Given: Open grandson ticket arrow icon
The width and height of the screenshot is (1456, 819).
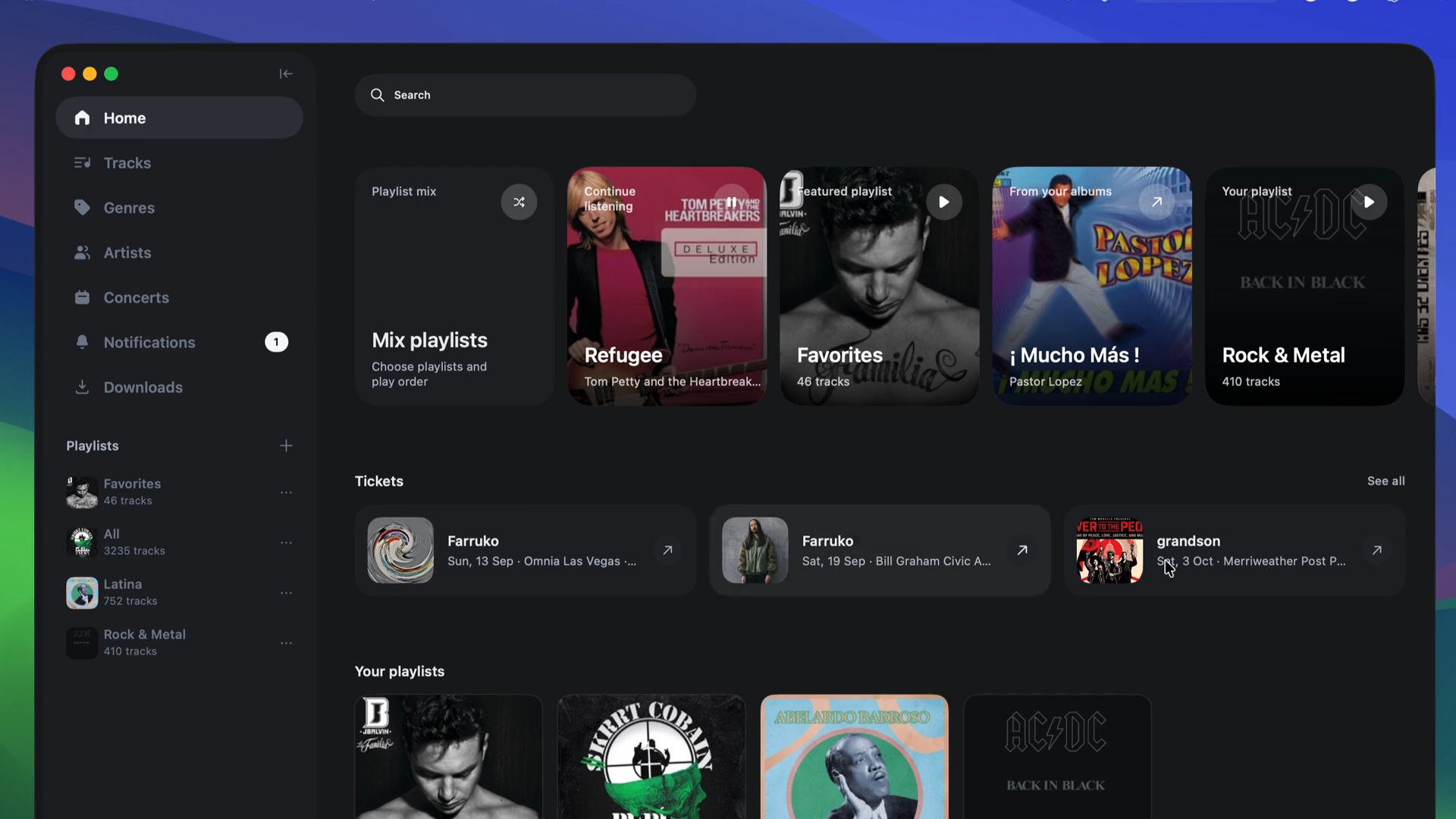Looking at the screenshot, I should [x=1376, y=550].
